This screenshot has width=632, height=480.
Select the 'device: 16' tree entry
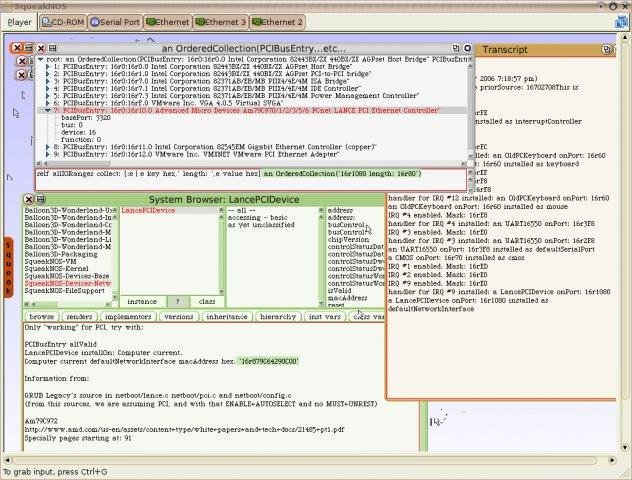(79, 132)
